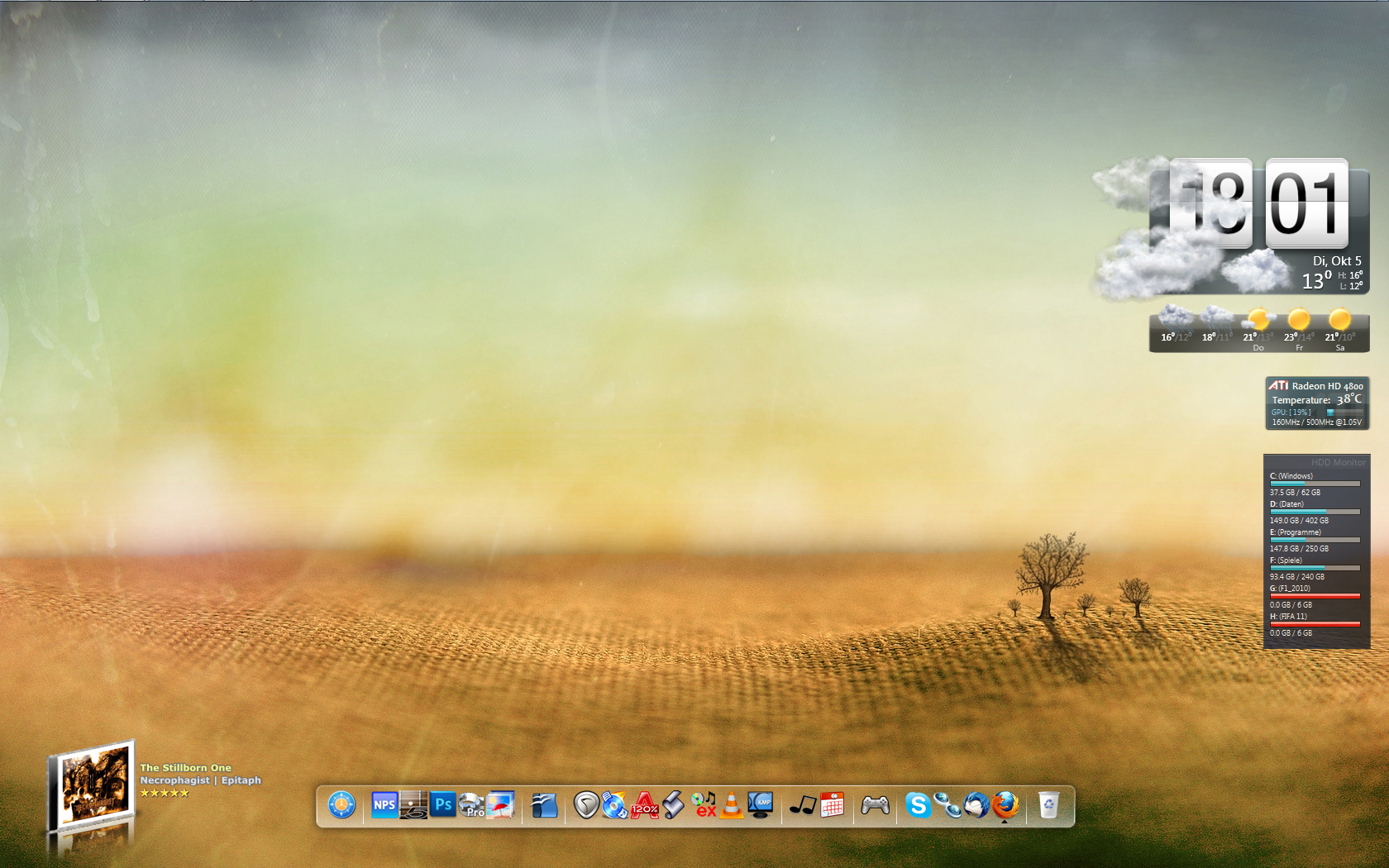Open the compass icon in the dock
This screenshot has height=868, width=1389.
341,804
